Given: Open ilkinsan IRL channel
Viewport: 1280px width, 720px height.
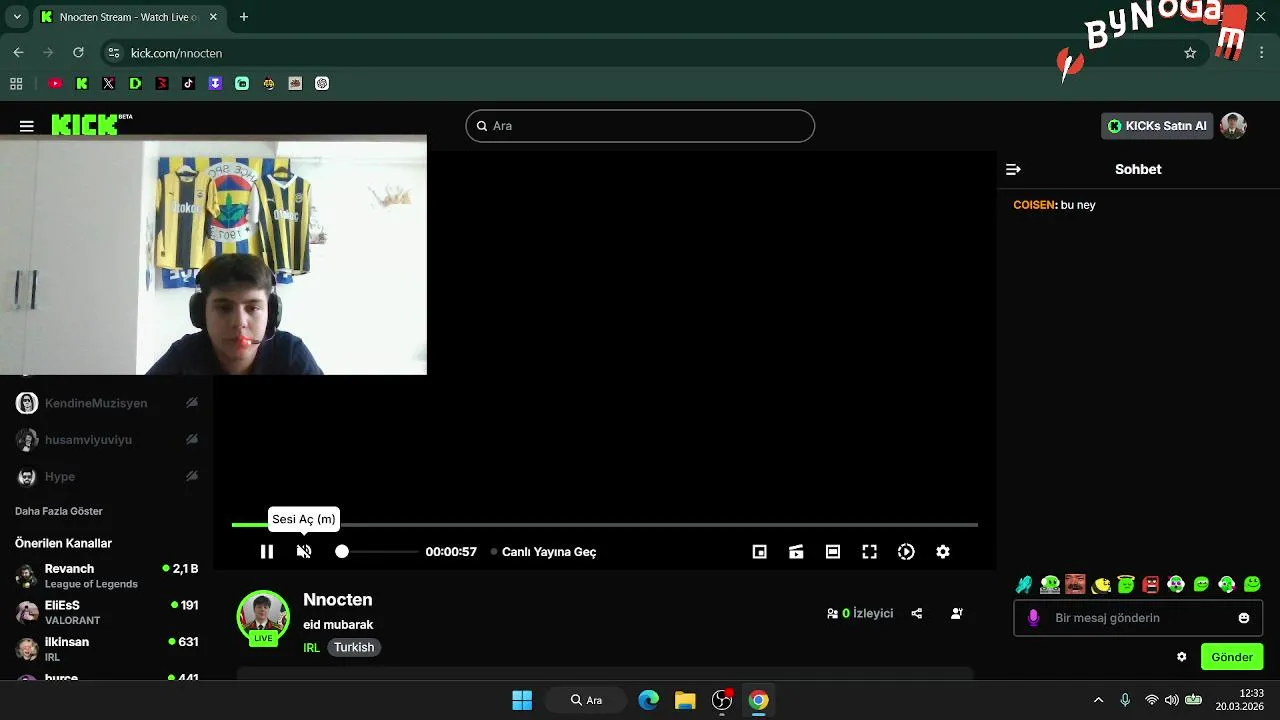Looking at the screenshot, I should tap(106, 649).
